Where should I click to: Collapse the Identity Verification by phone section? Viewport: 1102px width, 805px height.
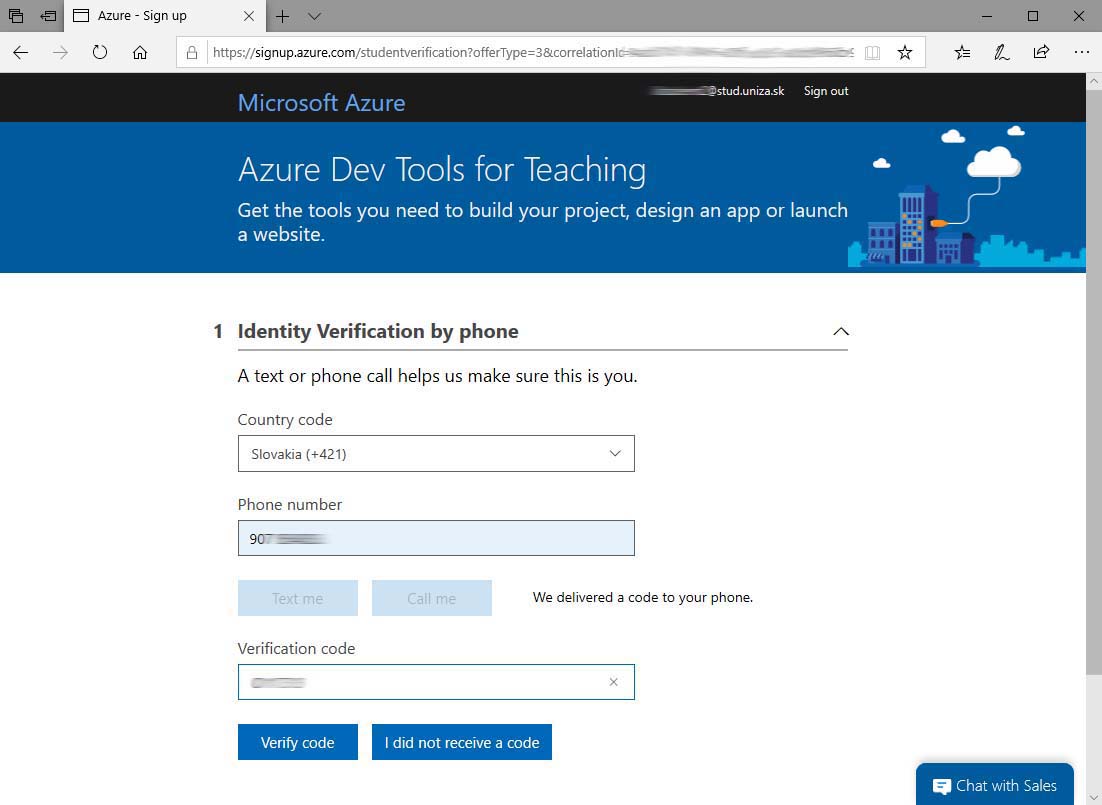coord(841,331)
